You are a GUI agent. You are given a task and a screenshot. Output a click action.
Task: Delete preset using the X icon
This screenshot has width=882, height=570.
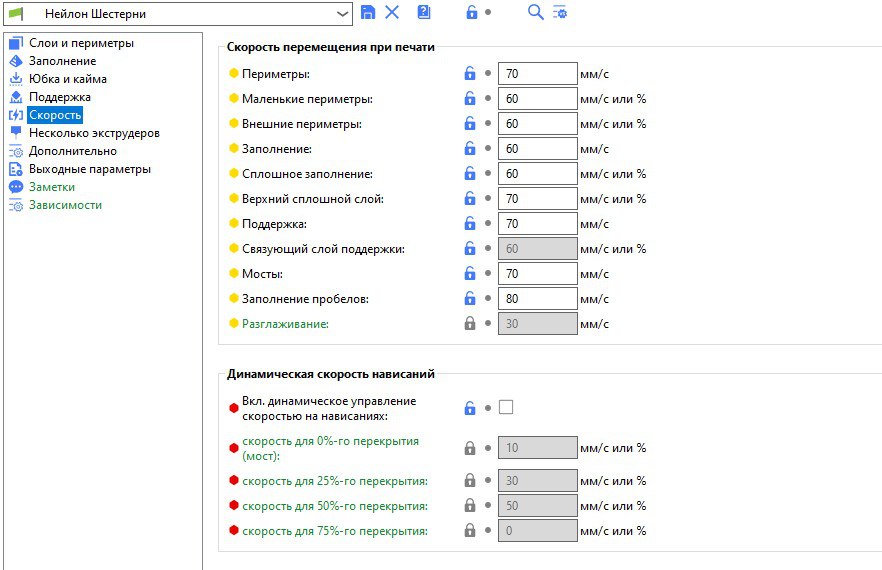point(392,12)
